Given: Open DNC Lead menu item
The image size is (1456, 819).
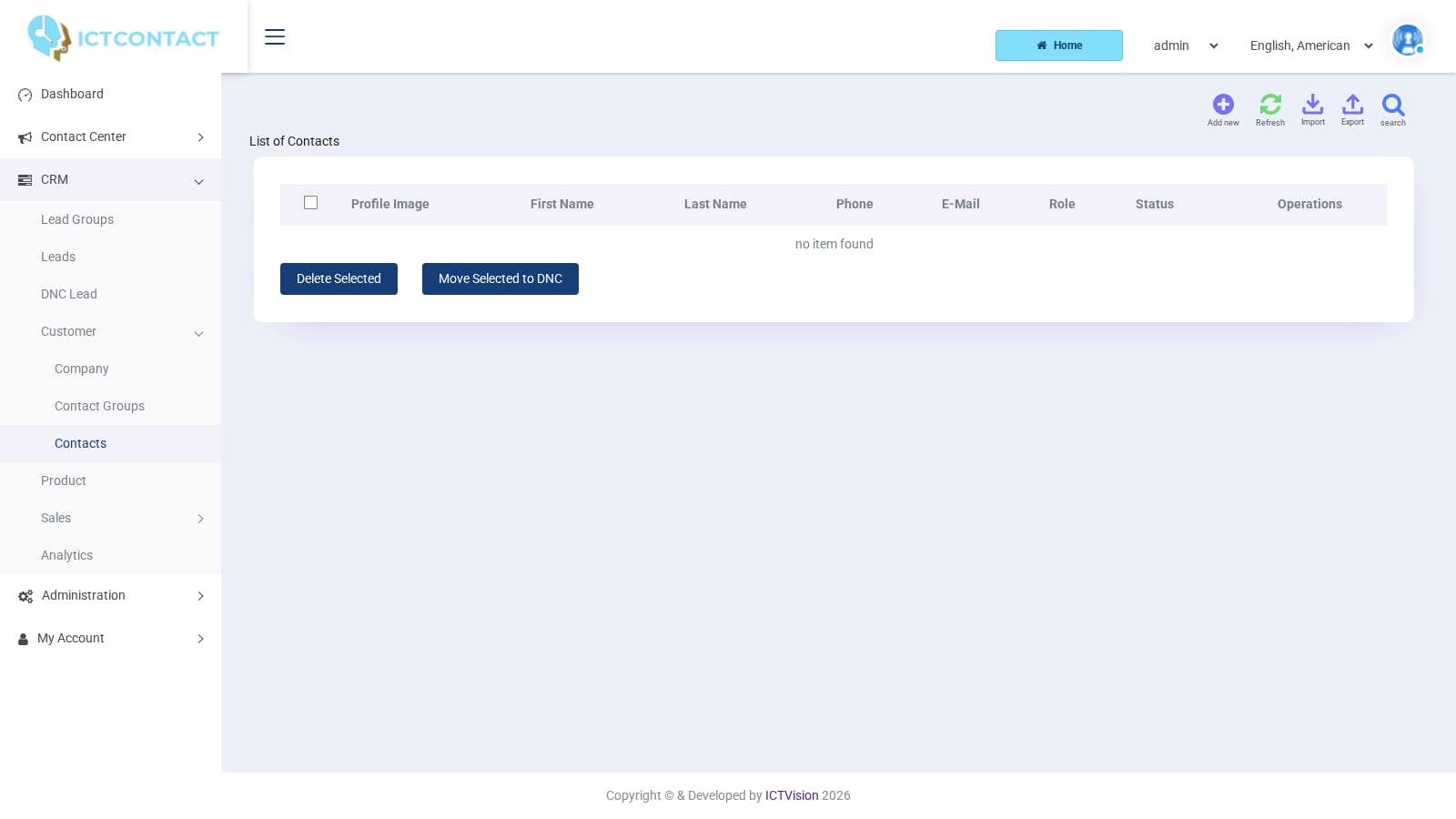Looking at the screenshot, I should point(69,294).
